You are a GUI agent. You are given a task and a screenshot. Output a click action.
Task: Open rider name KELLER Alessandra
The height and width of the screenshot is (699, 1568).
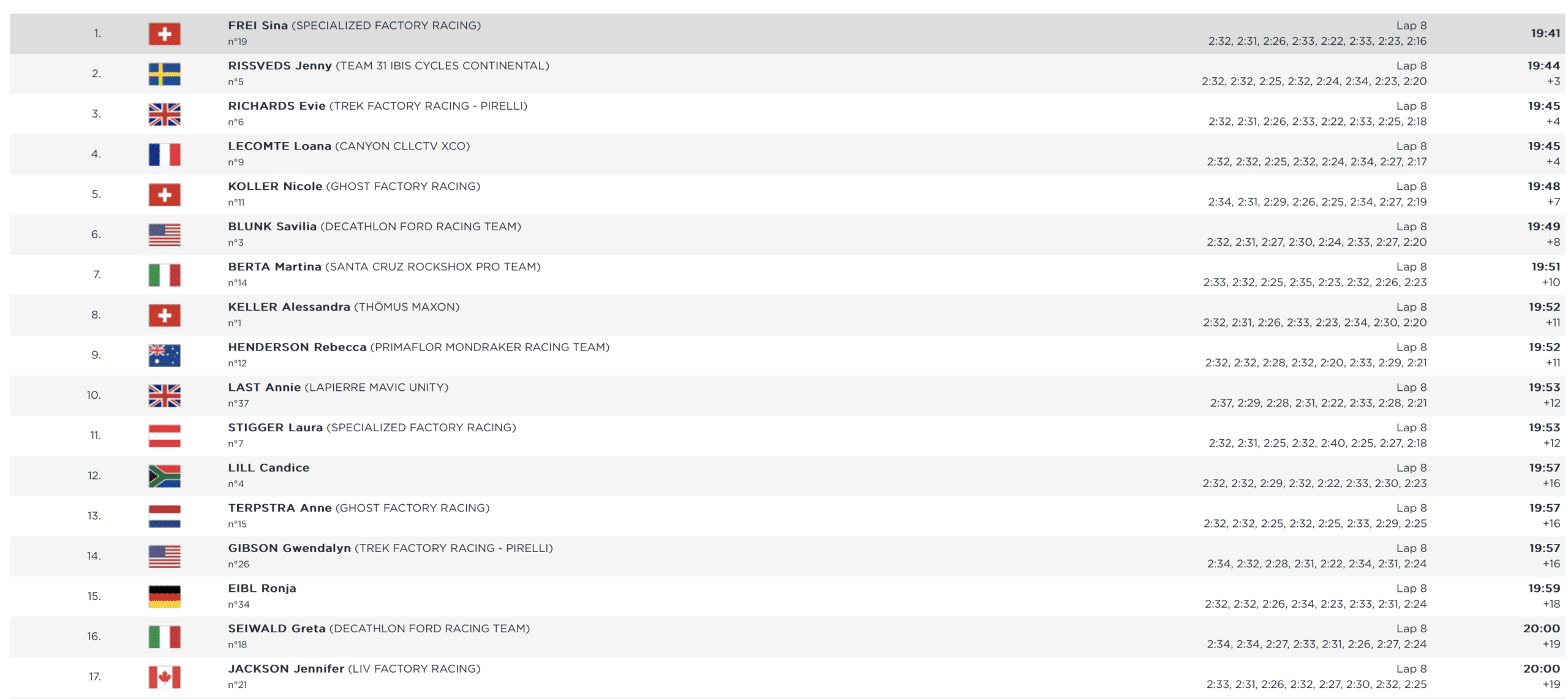point(288,307)
